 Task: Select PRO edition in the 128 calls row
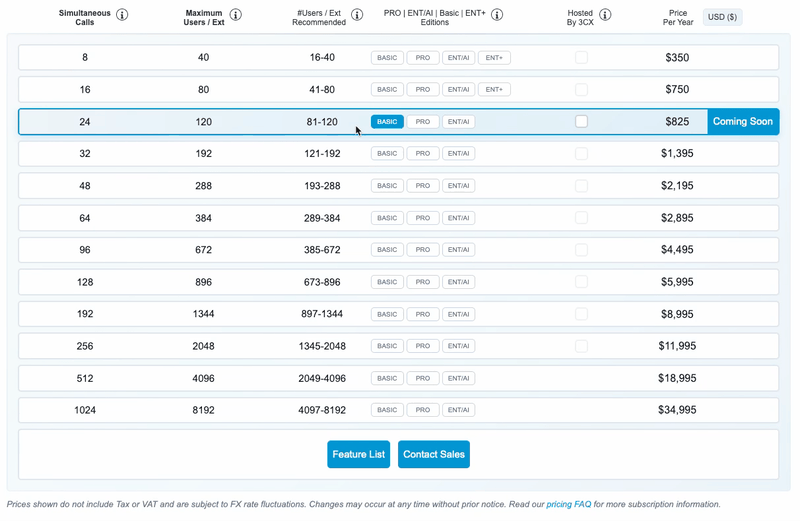[x=423, y=282]
